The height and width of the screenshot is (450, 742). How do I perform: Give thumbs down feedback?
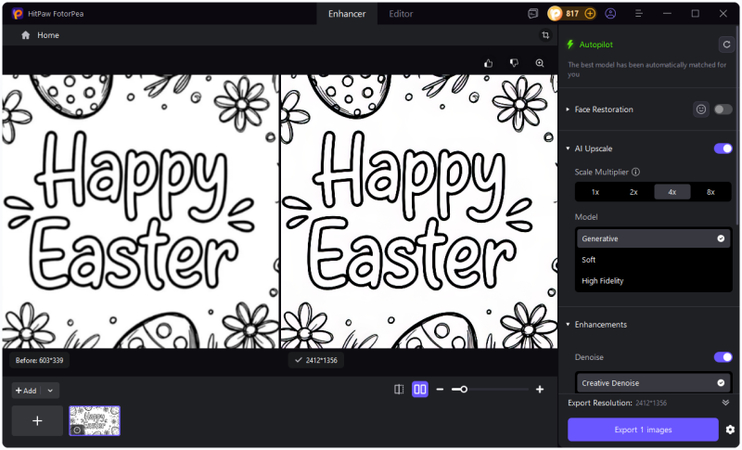pos(514,63)
